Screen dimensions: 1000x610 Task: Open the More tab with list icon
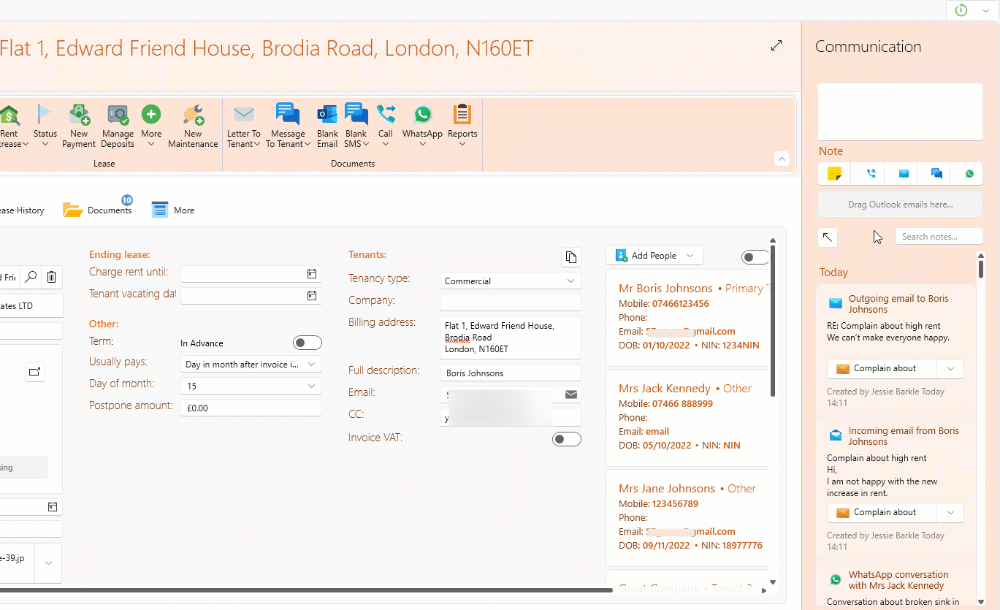tap(173, 210)
